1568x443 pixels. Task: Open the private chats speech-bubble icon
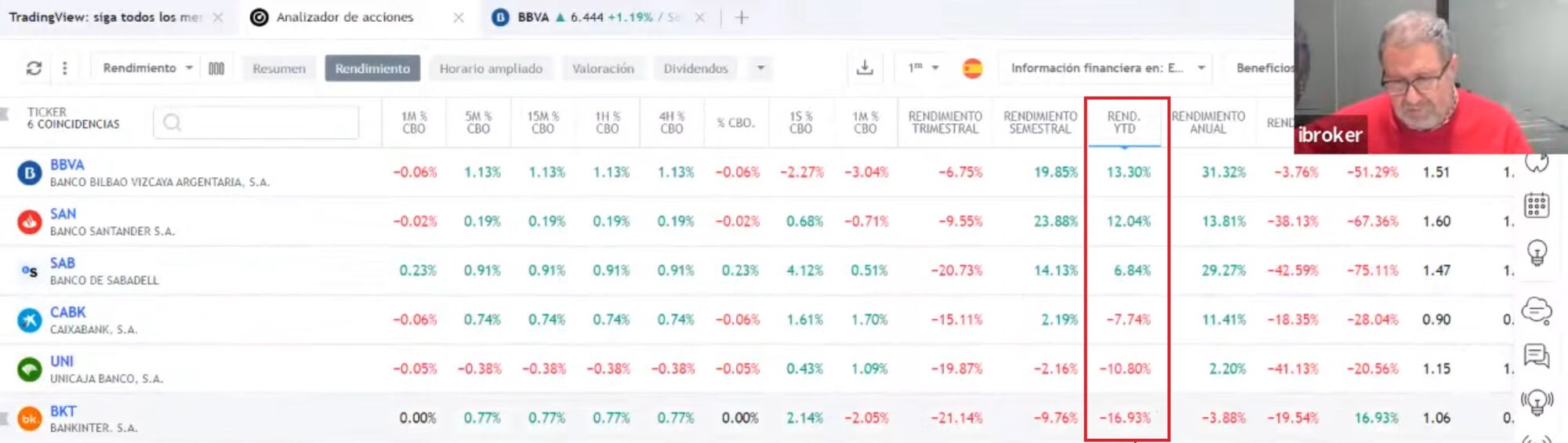pos(1537,356)
